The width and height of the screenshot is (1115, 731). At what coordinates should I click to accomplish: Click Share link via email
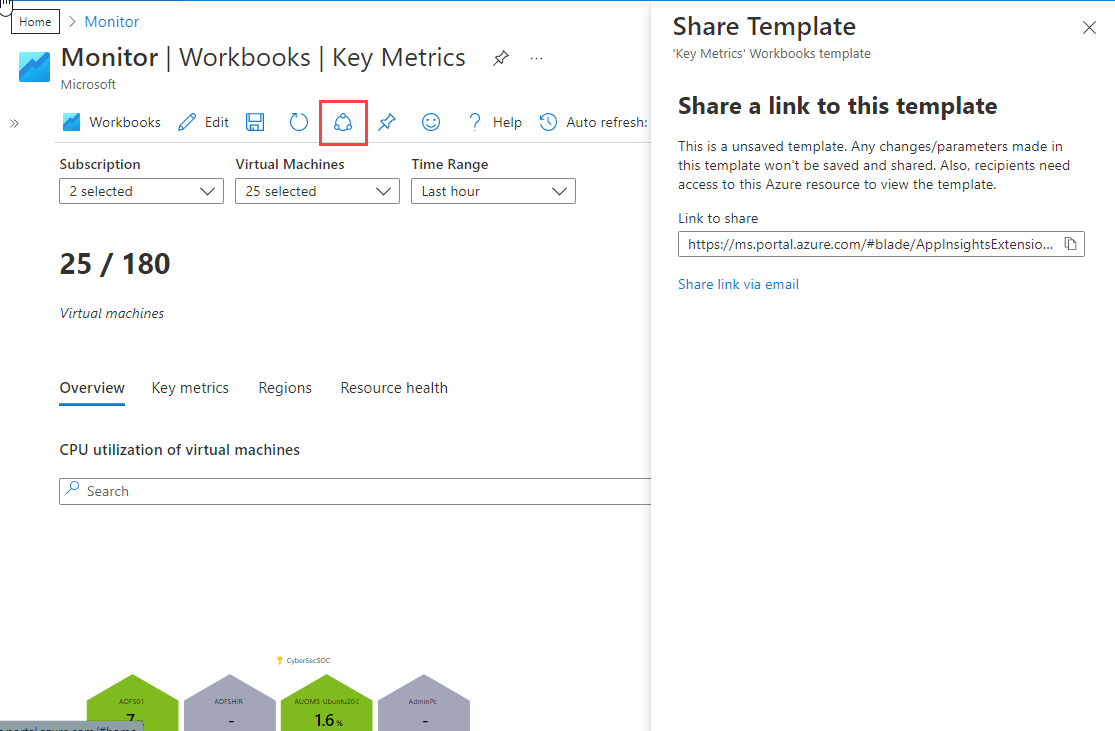738,284
